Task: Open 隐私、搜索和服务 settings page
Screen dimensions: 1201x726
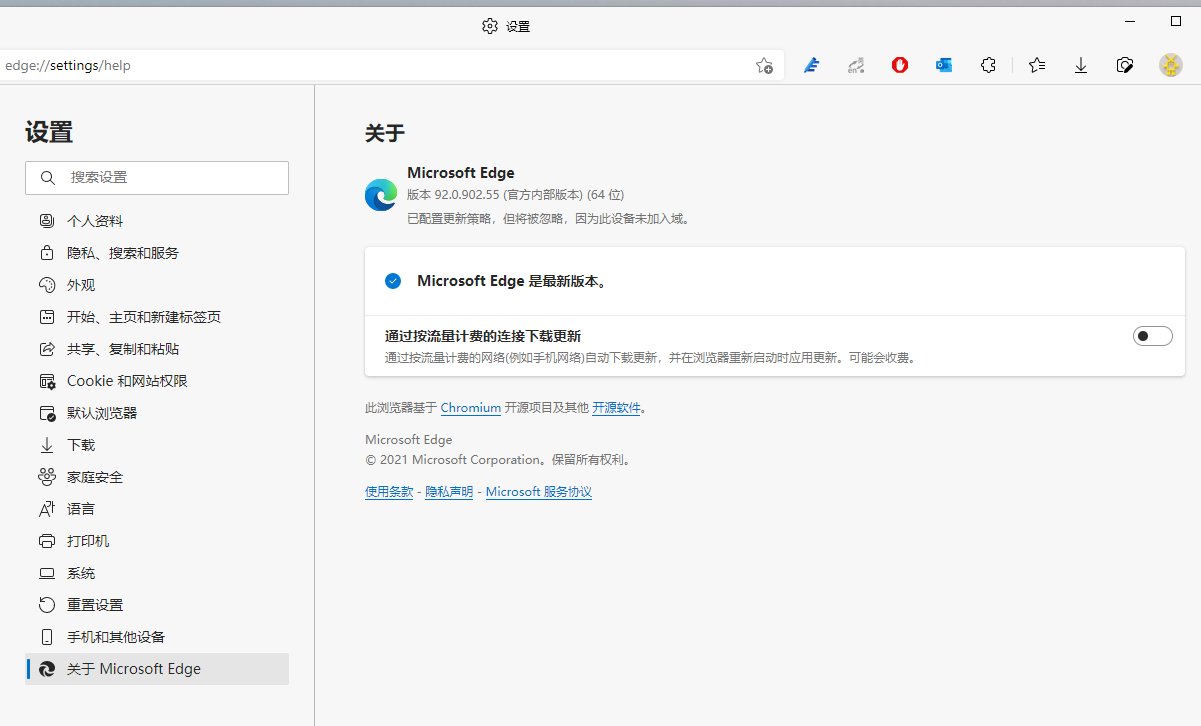Action: click(x=157, y=253)
